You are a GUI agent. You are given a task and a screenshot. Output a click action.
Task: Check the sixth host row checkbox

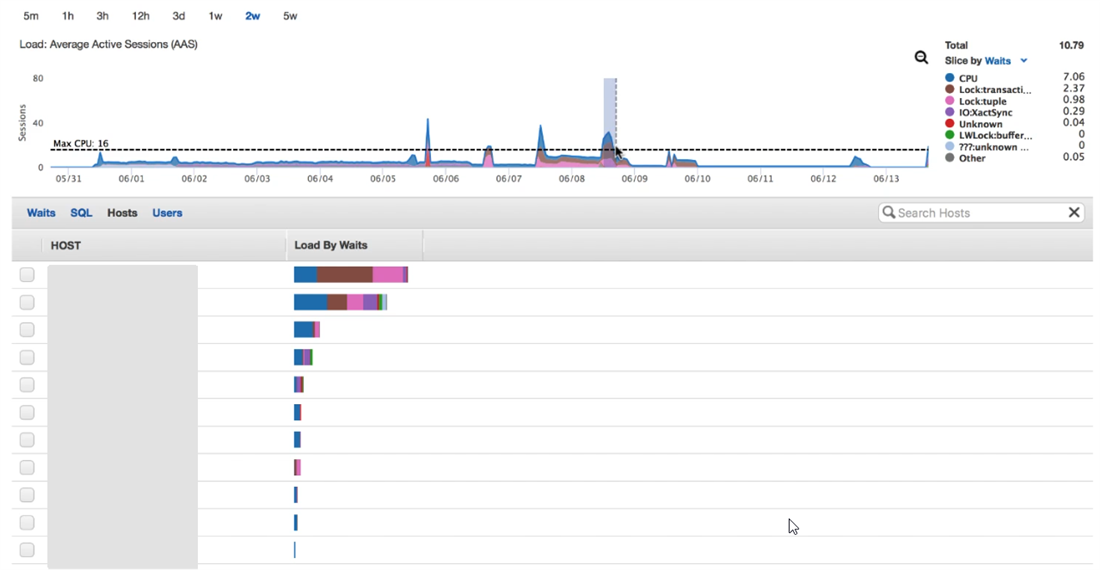tap(27, 412)
